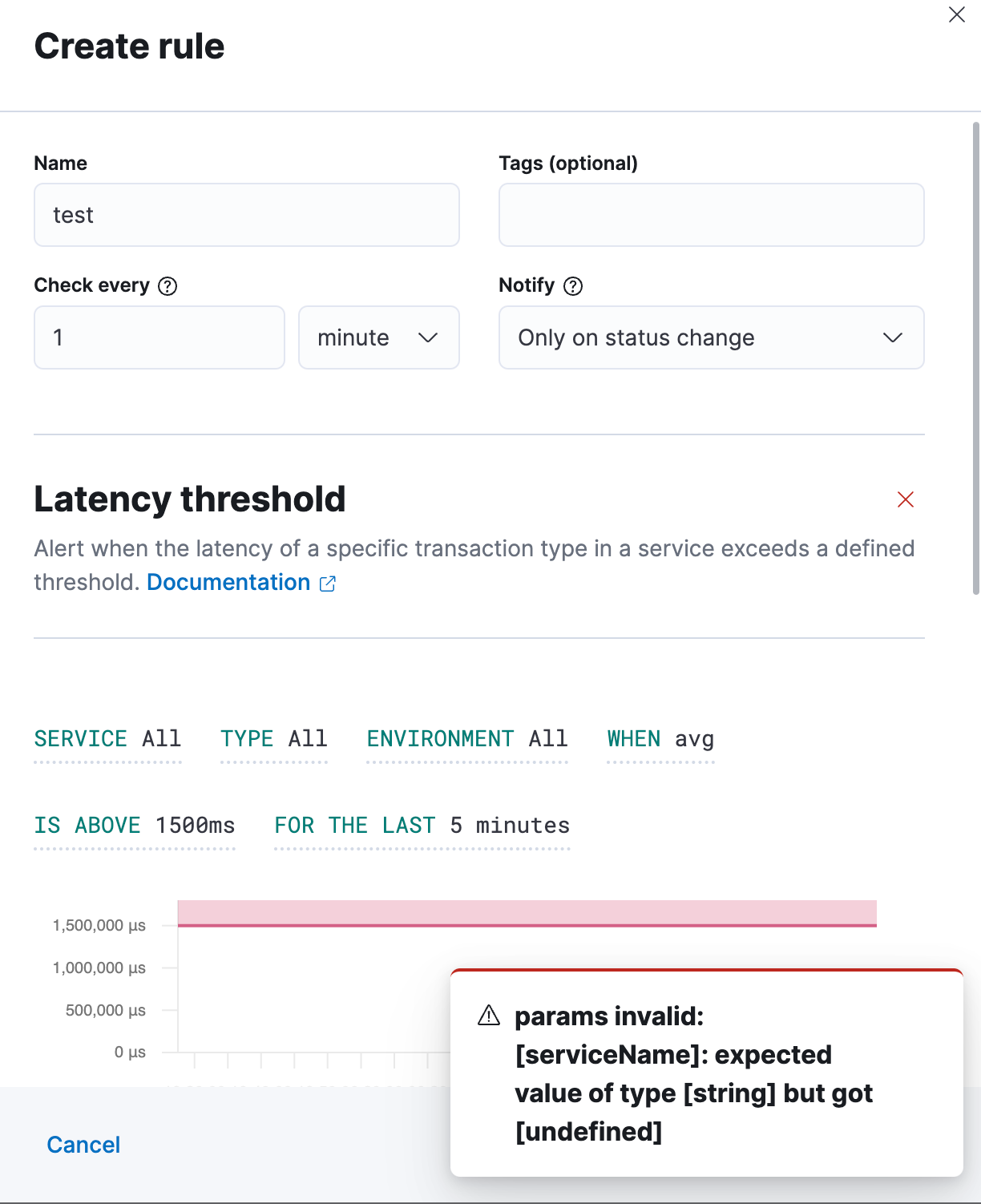
Task: Open the ENVIRONMENT All selector
Action: tap(467, 739)
